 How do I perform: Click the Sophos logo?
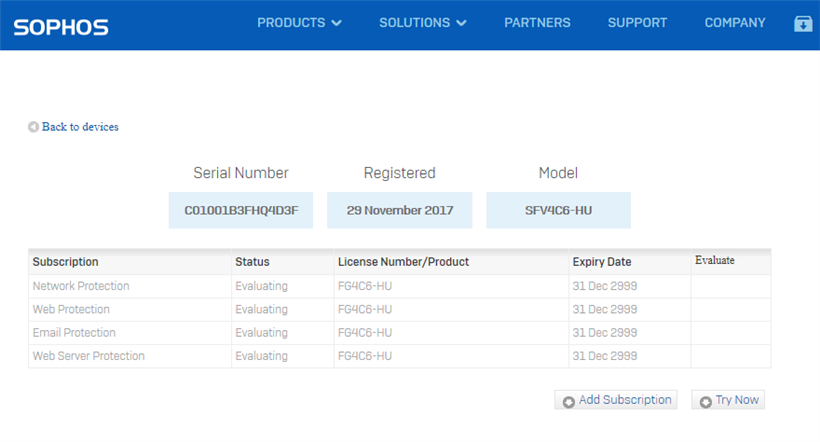coord(61,27)
